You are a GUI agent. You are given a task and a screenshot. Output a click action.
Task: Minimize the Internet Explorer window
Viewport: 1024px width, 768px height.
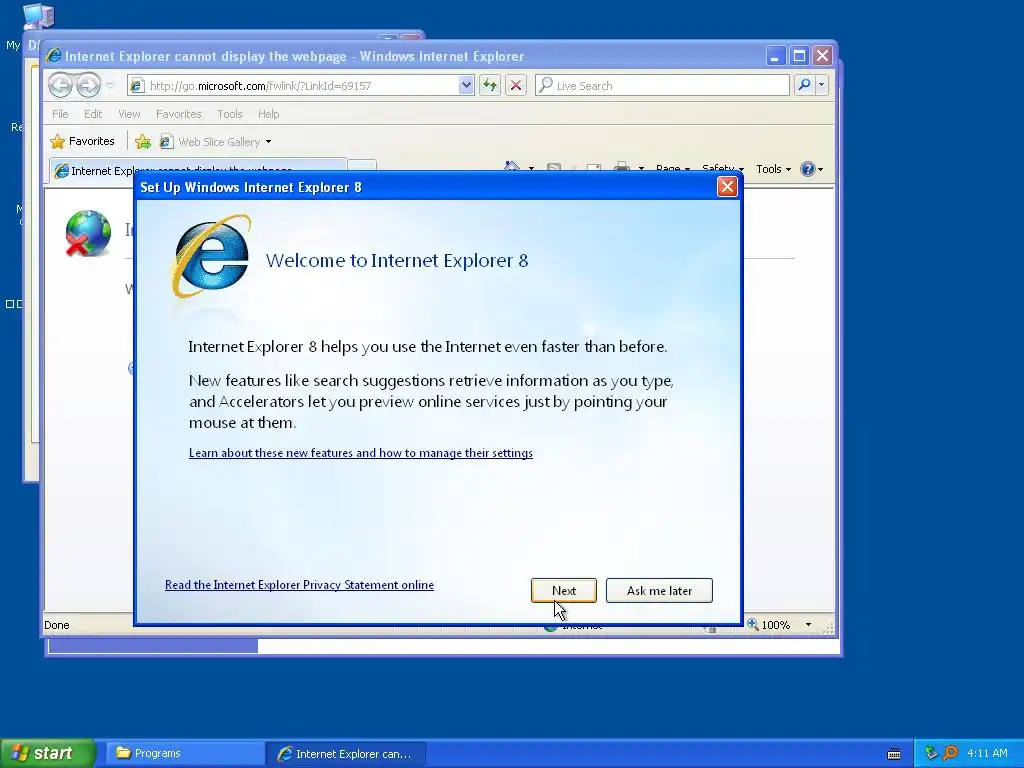pos(775,56)
